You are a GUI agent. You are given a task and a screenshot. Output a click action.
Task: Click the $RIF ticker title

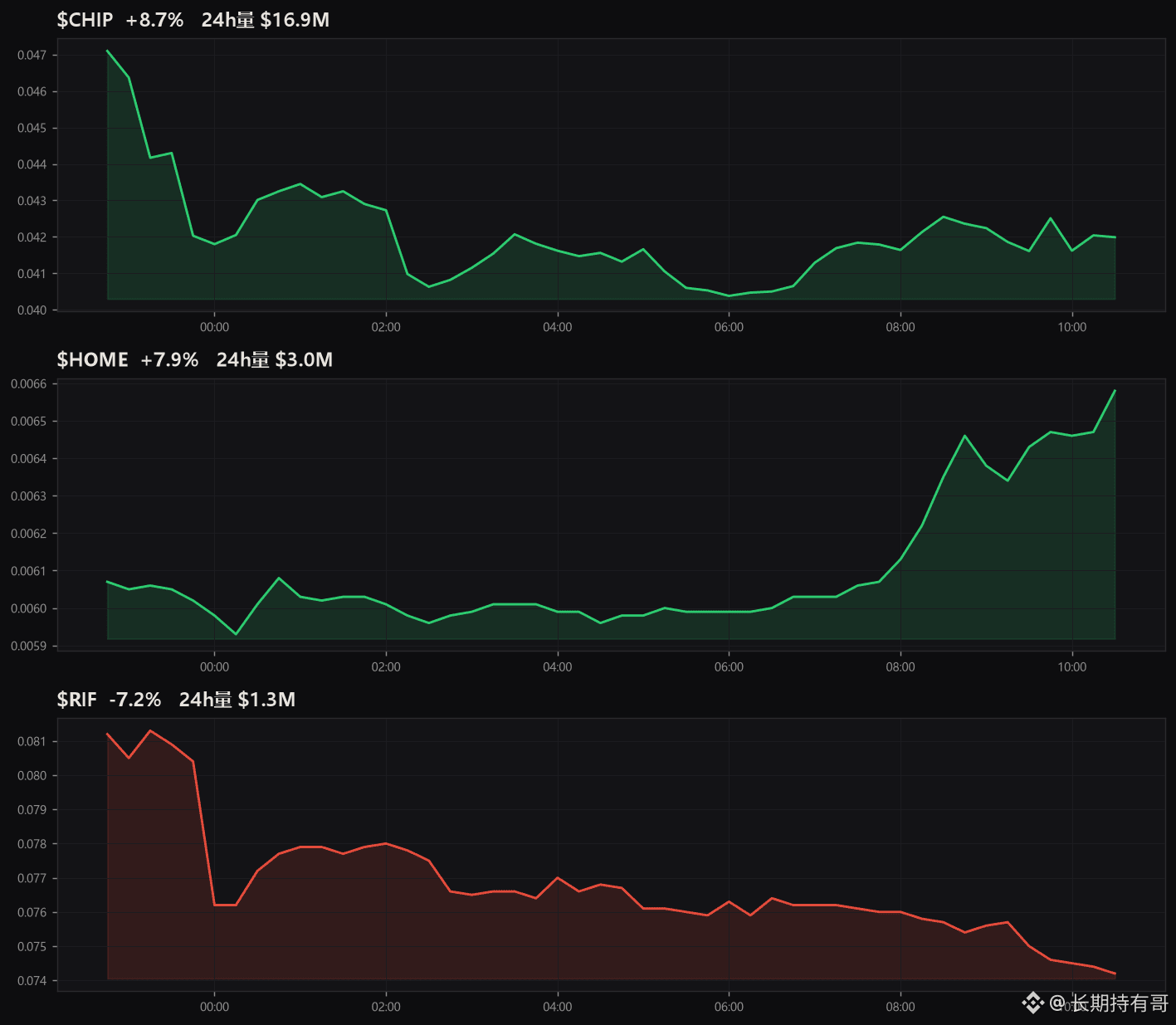(x=76, y=700)
